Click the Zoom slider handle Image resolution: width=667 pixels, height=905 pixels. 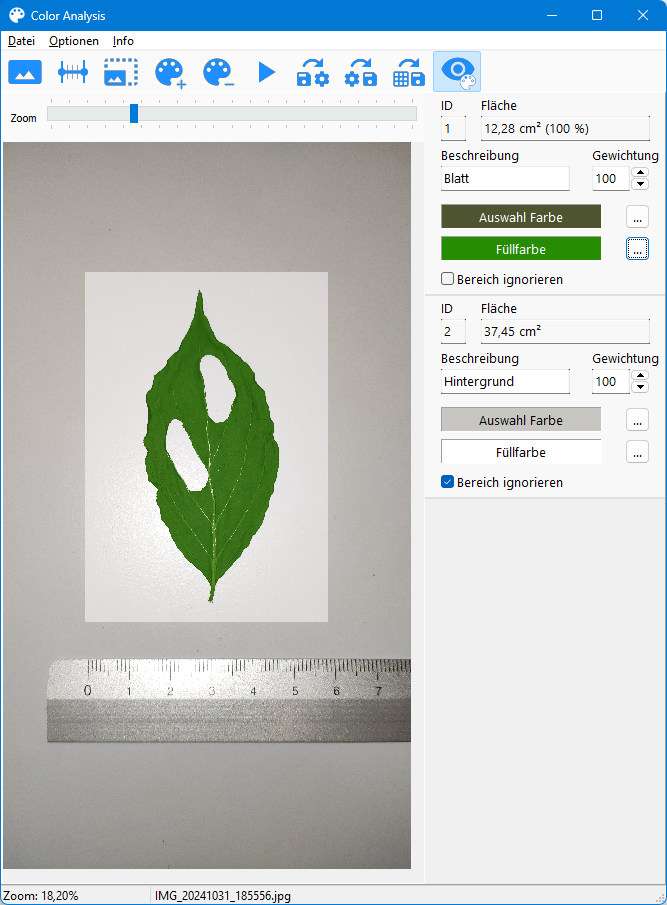click(x=134, y=114)
